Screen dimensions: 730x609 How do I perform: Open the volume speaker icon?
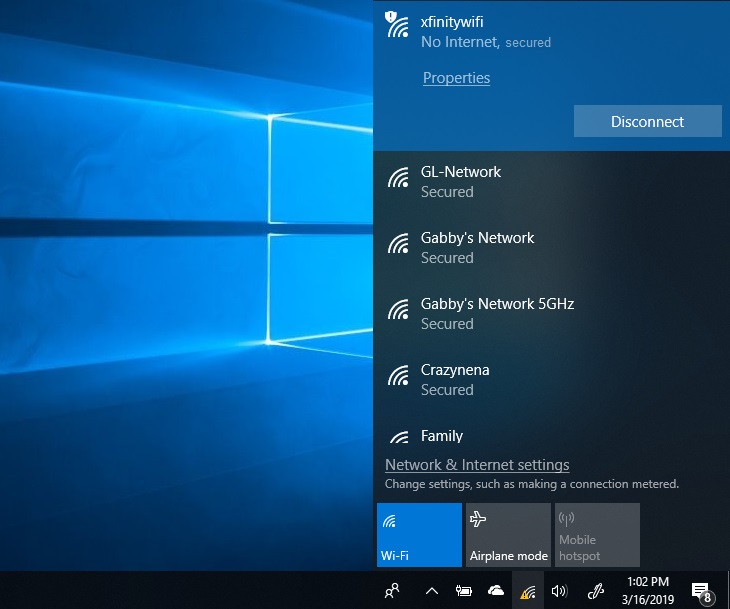559,591
